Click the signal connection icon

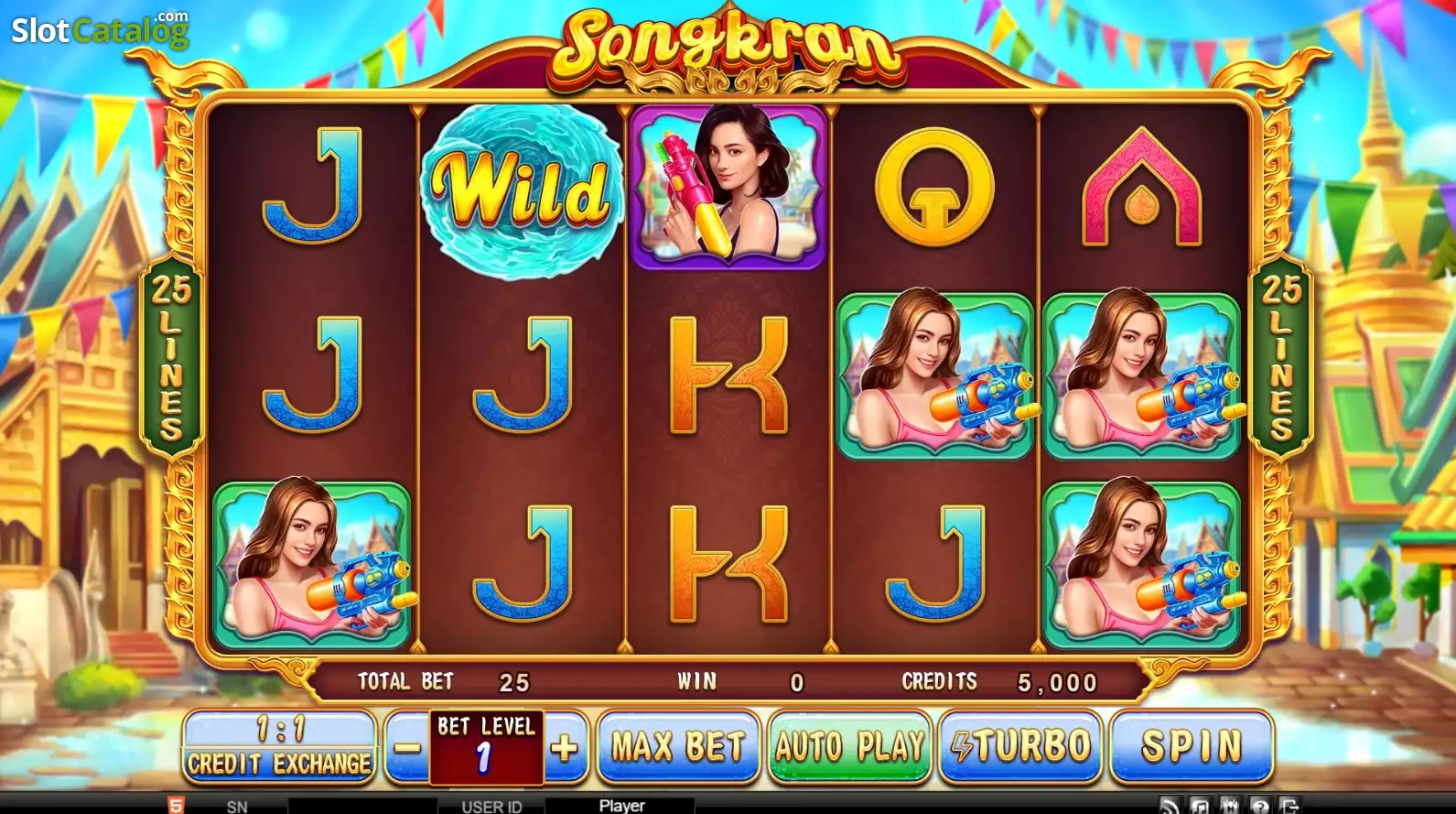click(x=1170, y=806)
